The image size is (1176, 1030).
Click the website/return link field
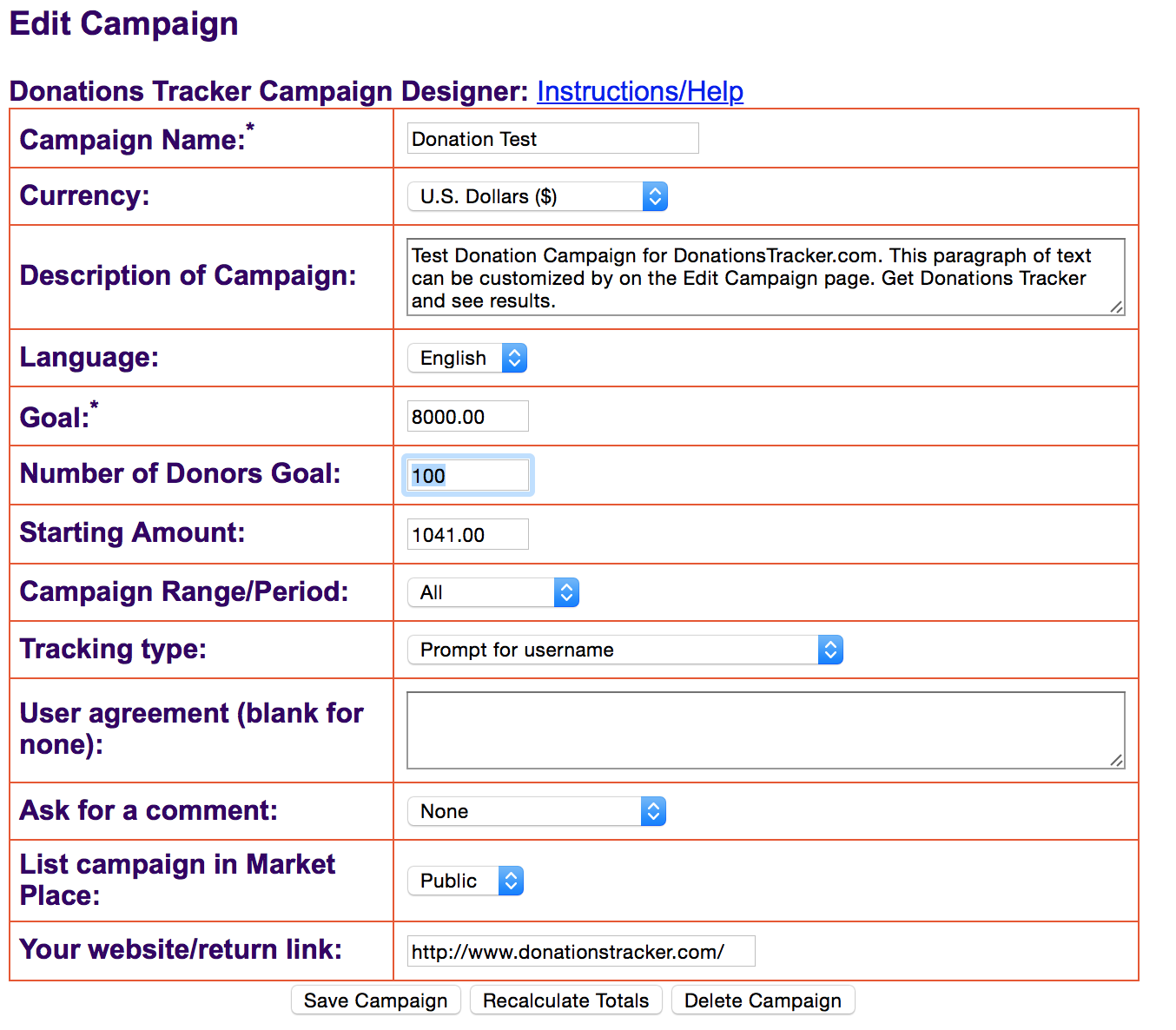coord(580,952)
